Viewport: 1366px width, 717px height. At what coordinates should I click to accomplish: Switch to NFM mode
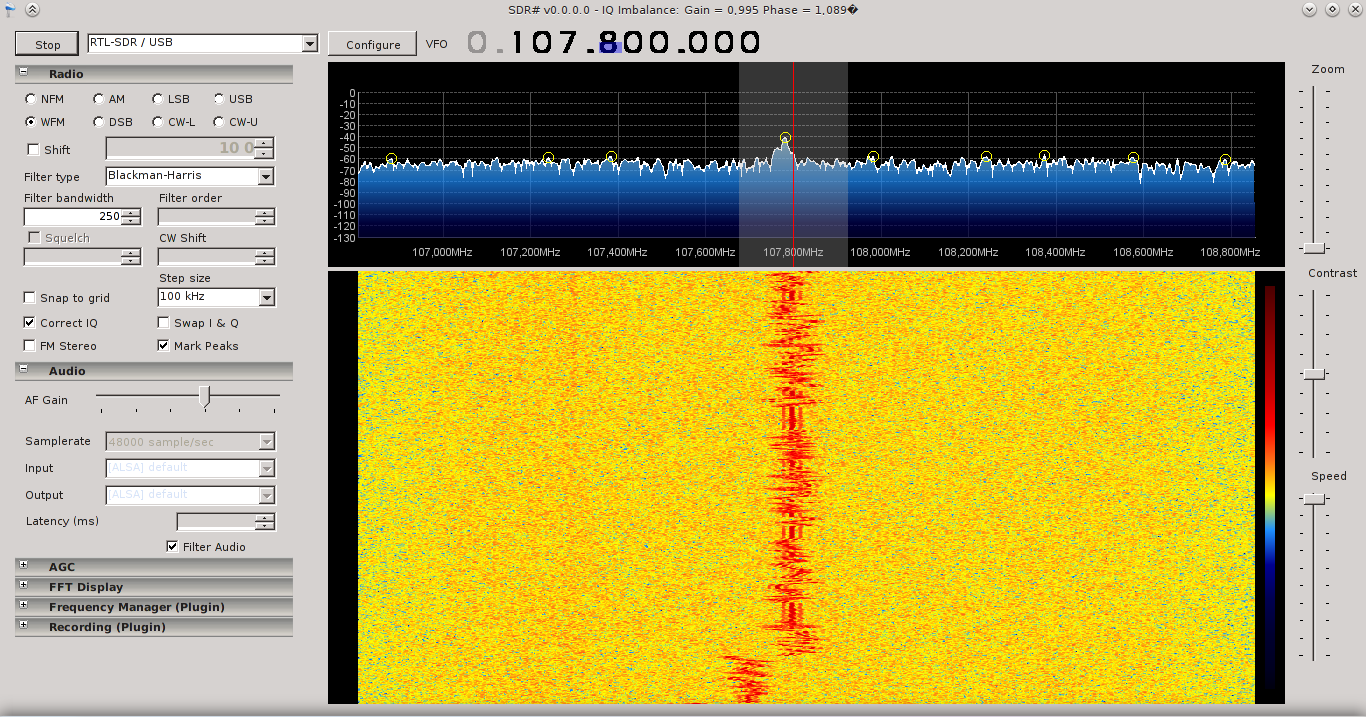29,98
